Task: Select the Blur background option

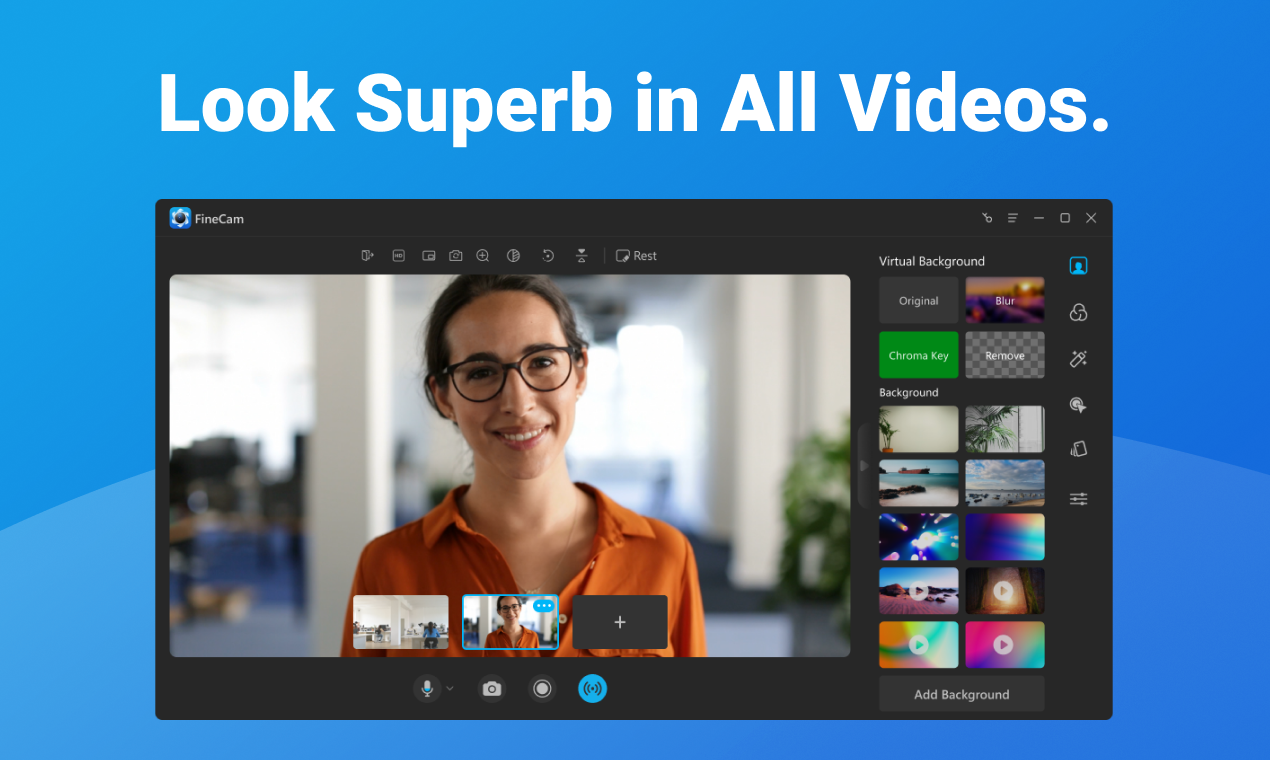Action: pos(1005,300)
